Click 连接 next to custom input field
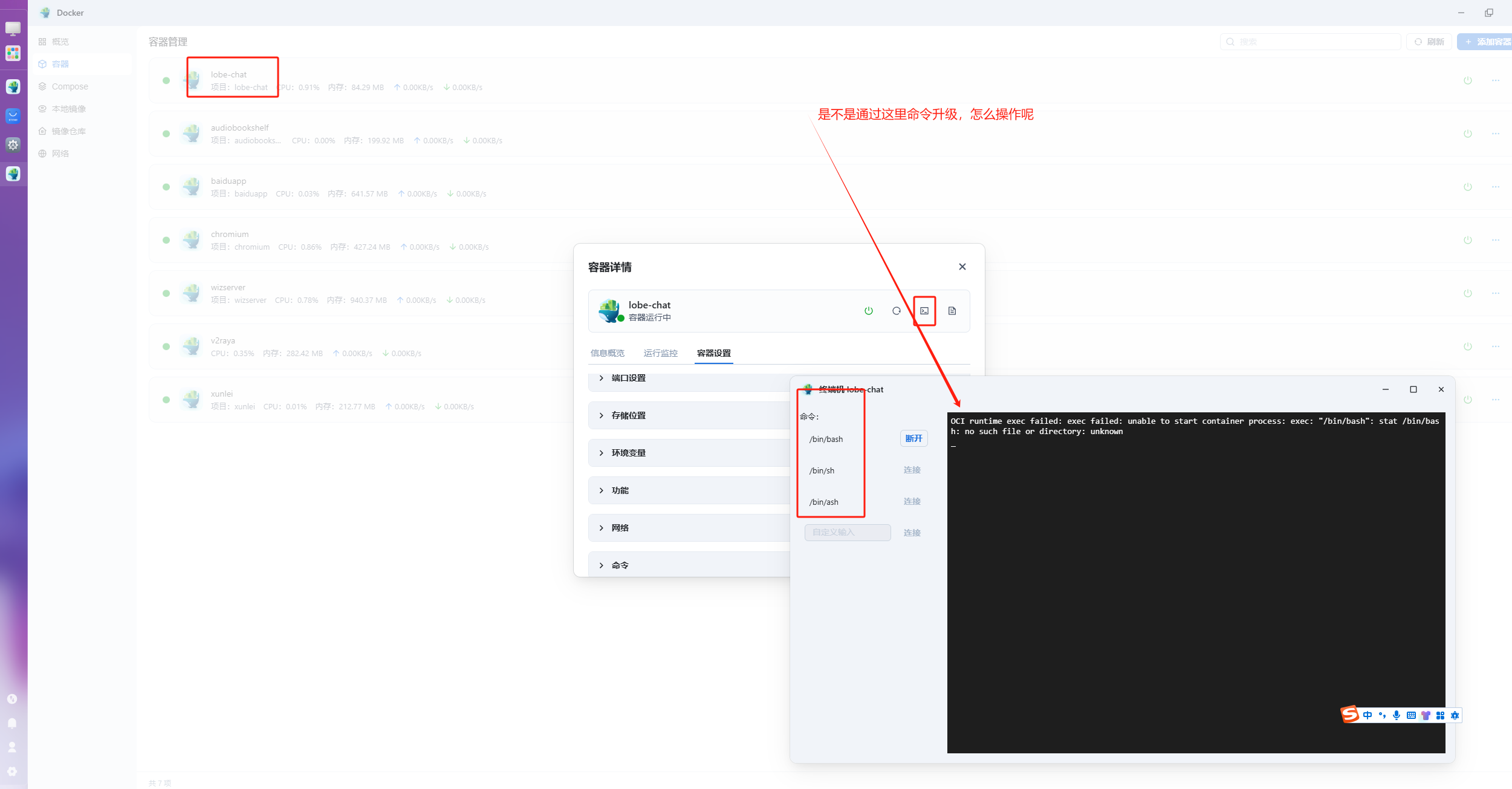The width and height of the screenshot is (1512, 789). [x=912, y=533]
